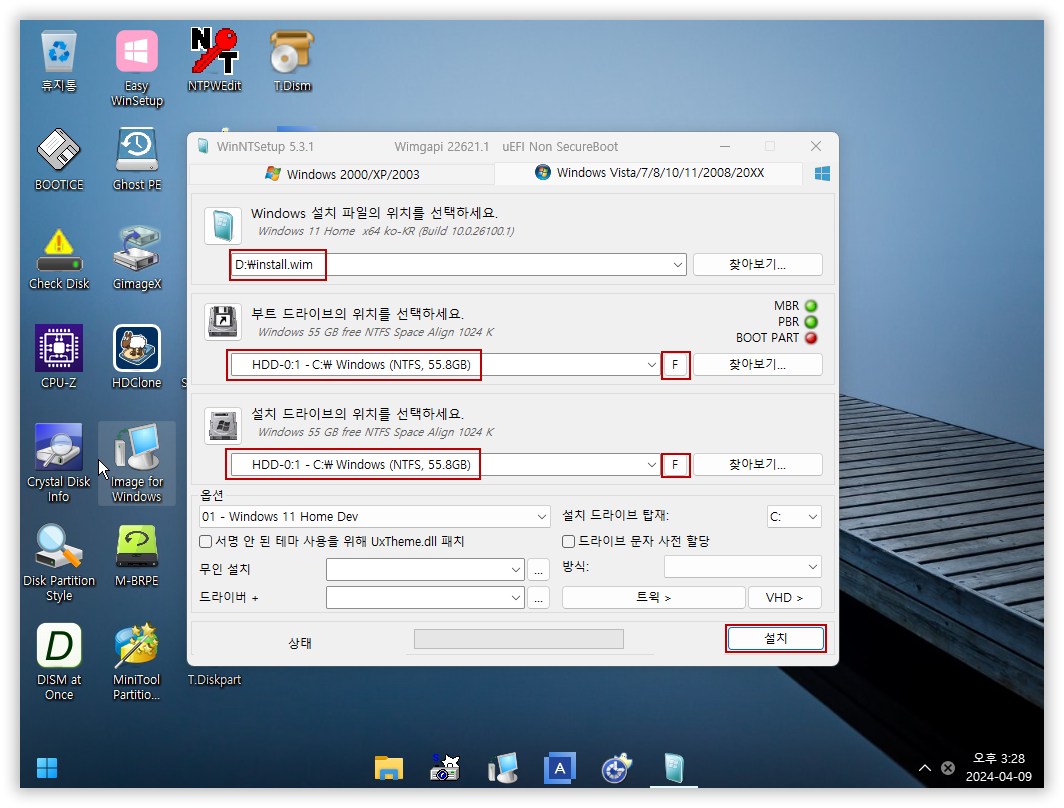Expand the boot drive HDD-0:1 dropdown
The width and height of the screenshot is (1064, 808).
(651, 365)
